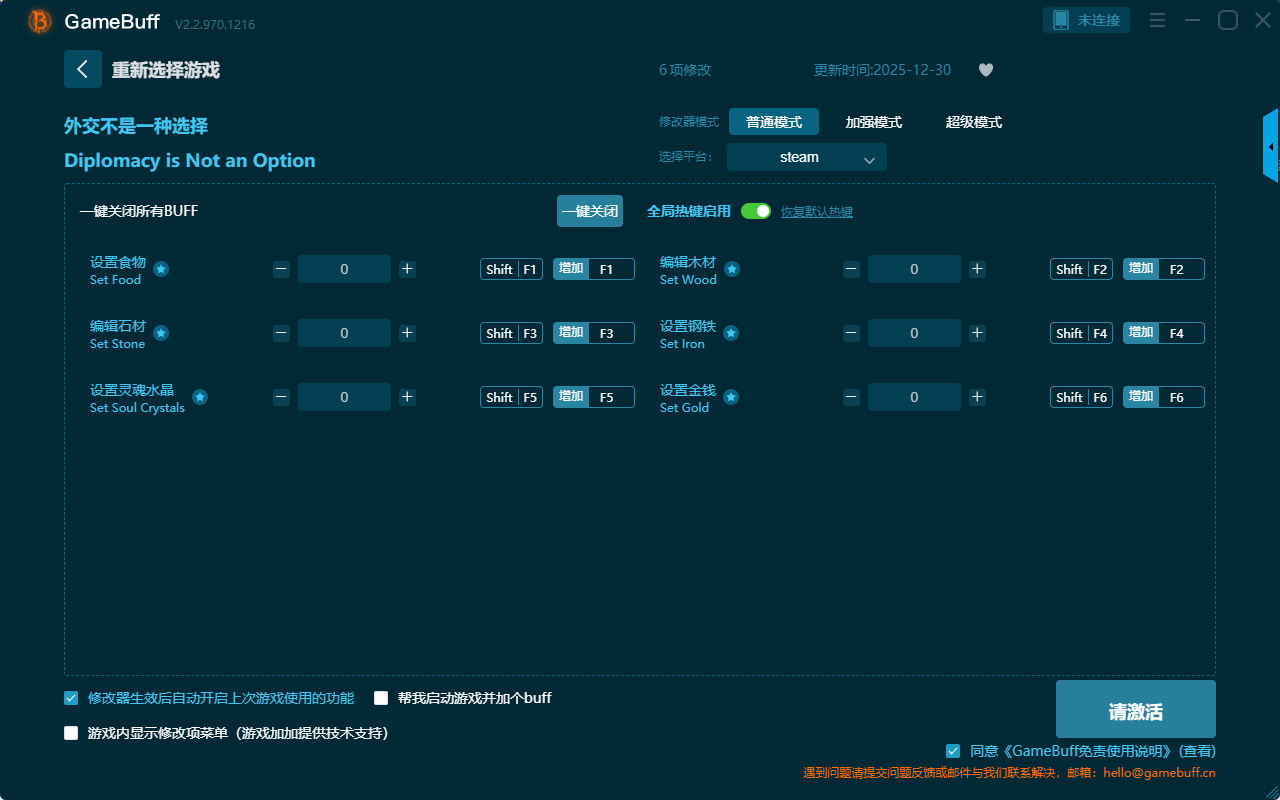Toggle the global hotkey switch off
The height and width of the screenshot is (800, 1280).
point(756,211)
